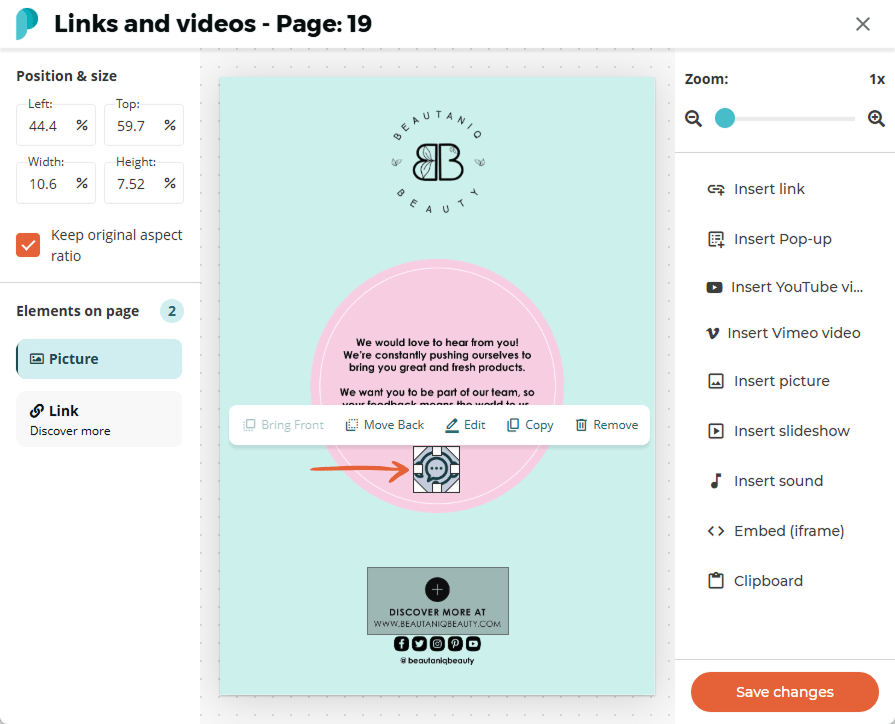895x724 pixels.
Task: Open the Clipboard option
Action: (x=755, y=581)
